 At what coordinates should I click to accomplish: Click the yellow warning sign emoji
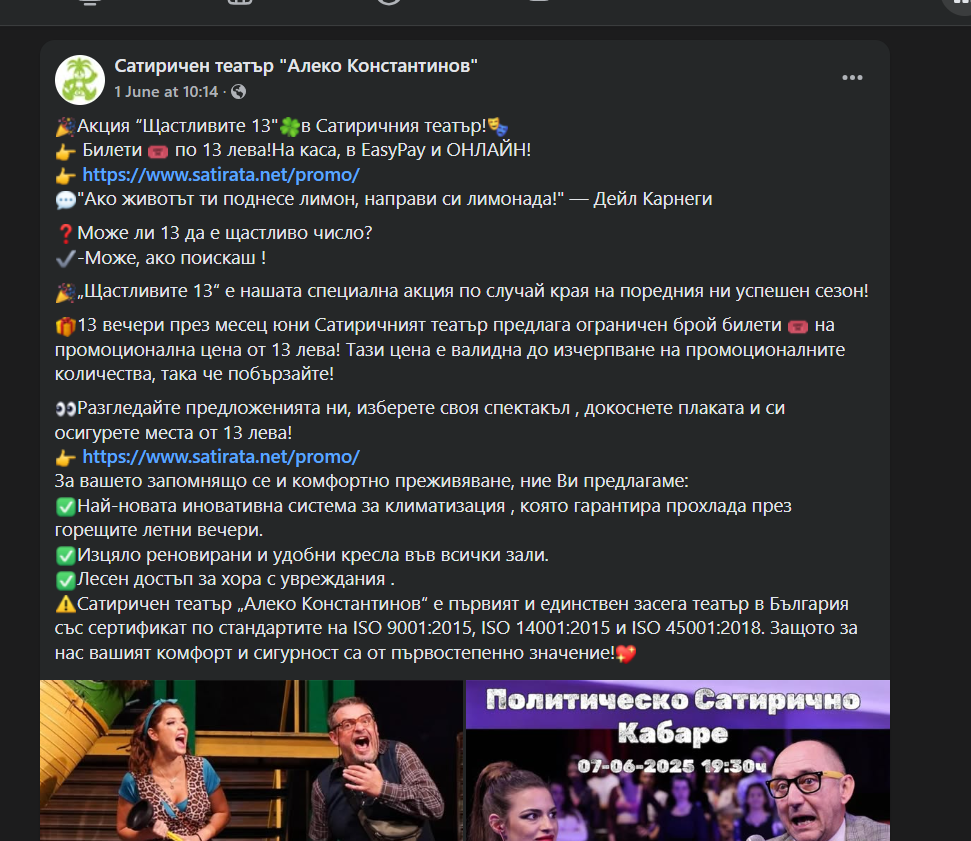click(x=65, y=604)
